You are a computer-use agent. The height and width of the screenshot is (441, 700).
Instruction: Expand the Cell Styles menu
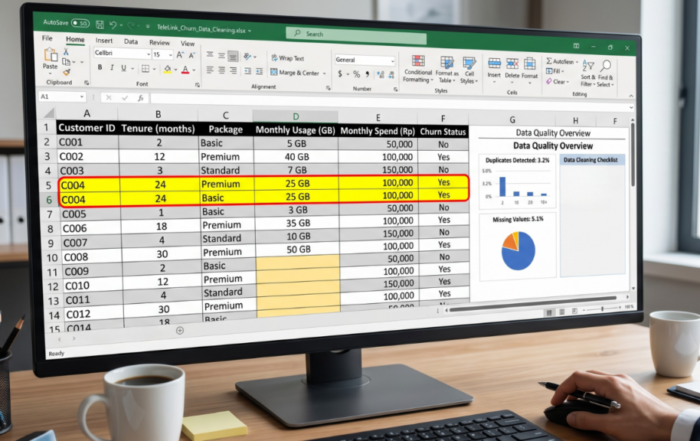tap(469, 70)
